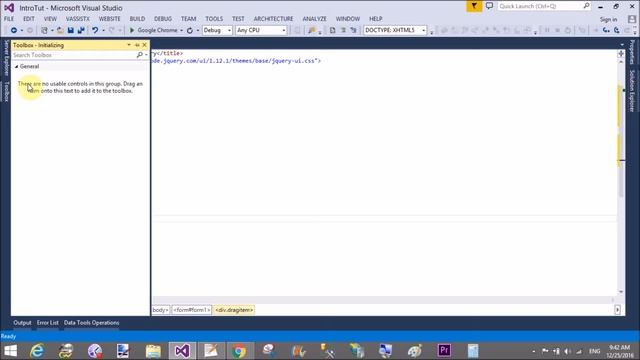Click the Quick Launch search magnifier icon
This screenshot has width=640, height=360.
(586, 6)
